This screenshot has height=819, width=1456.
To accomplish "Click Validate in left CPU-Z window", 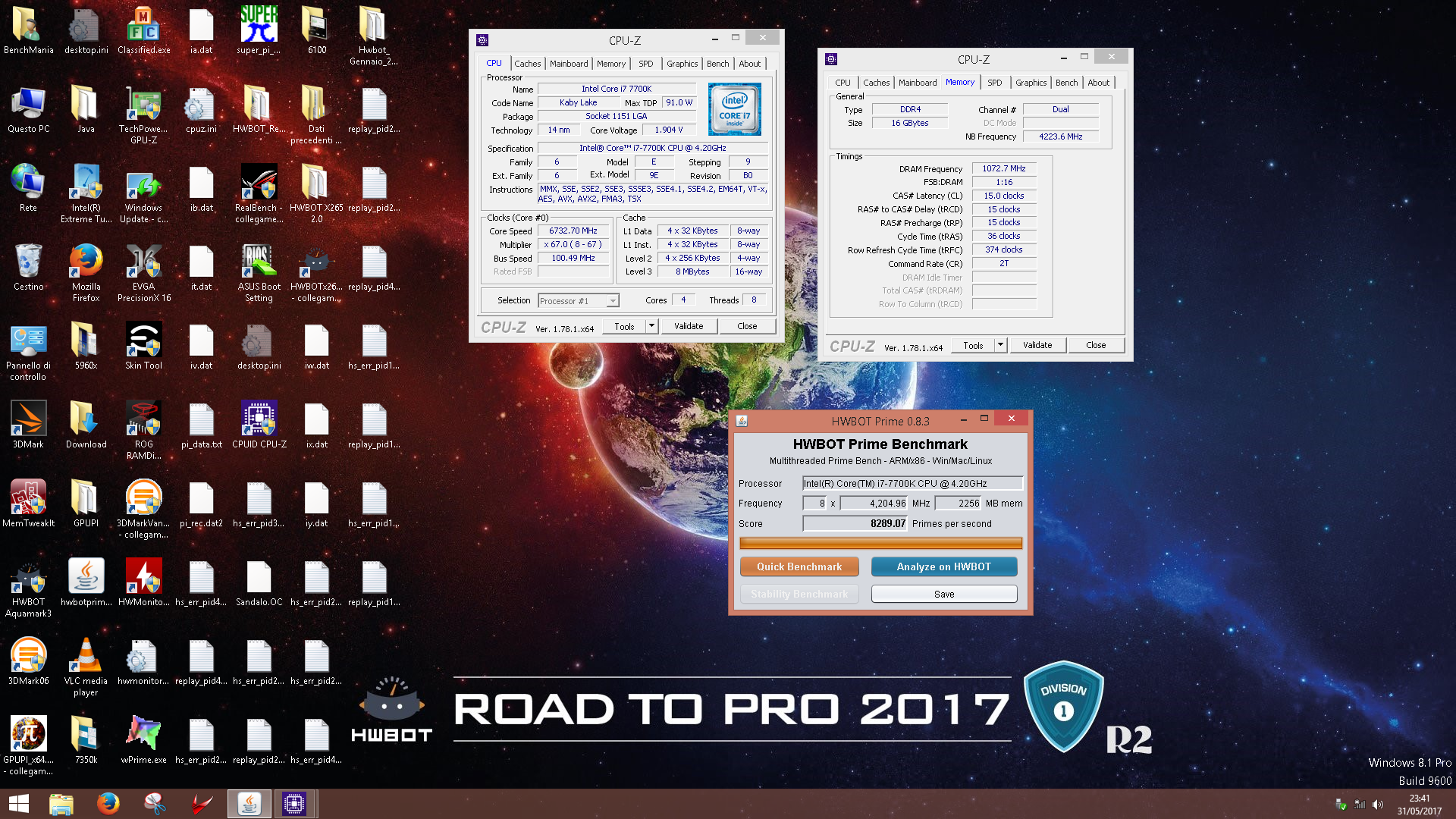I will click(689, 326).
